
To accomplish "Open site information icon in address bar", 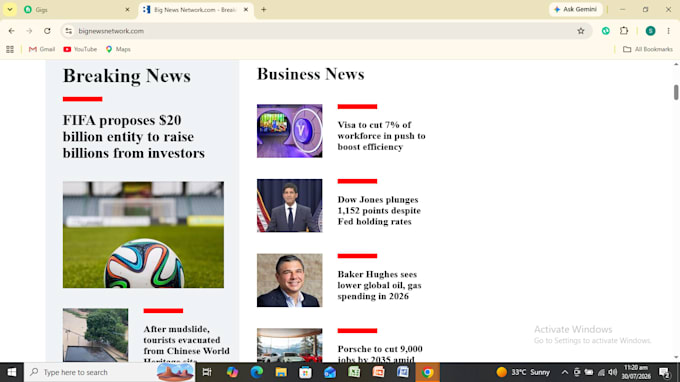I will click(69, 31).
